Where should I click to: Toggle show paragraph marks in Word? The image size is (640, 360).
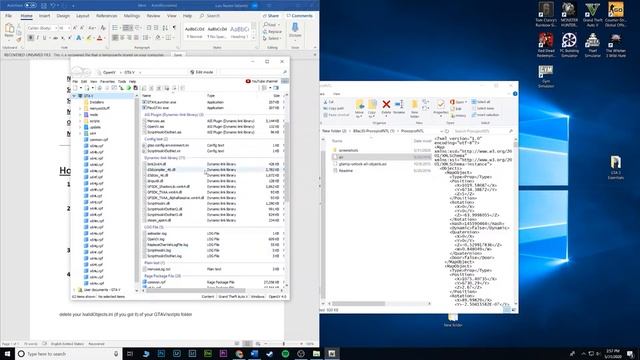tap(174, 28)
